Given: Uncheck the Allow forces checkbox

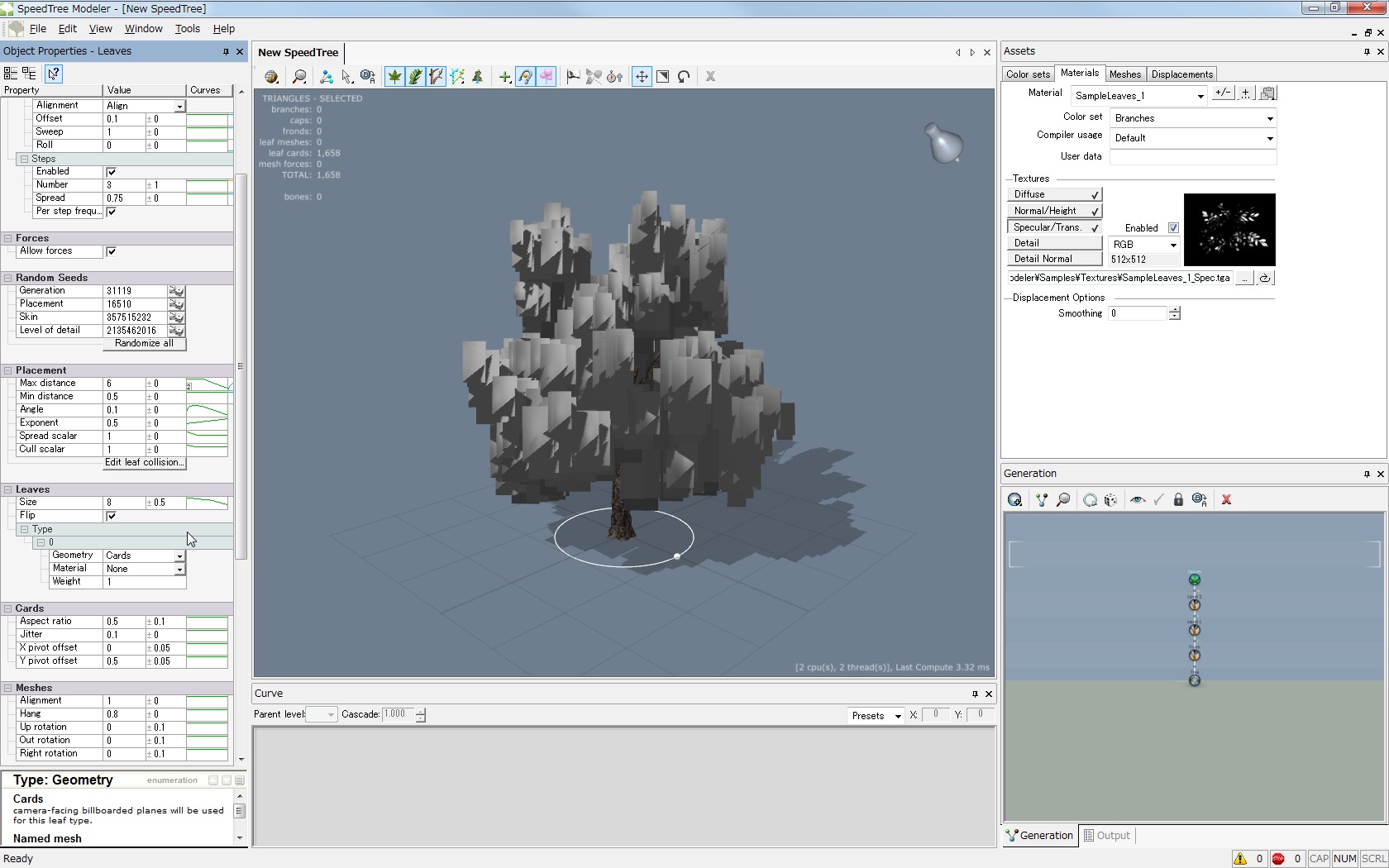Looking at the screenshot, I should coord(112,251).
